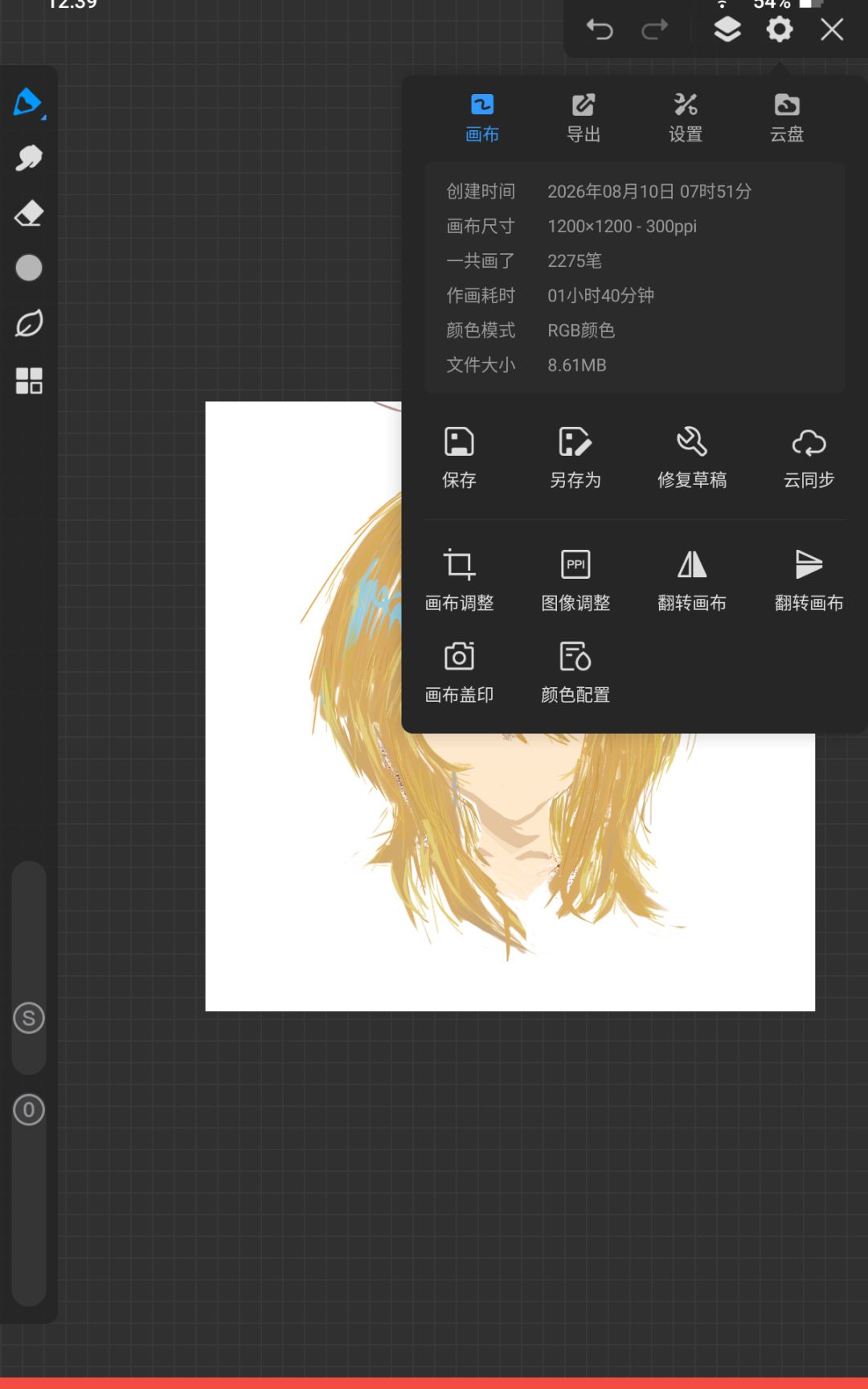868x1389 pixels.
Task: Open the four-square grid menu
Action: tap(29, 380)
